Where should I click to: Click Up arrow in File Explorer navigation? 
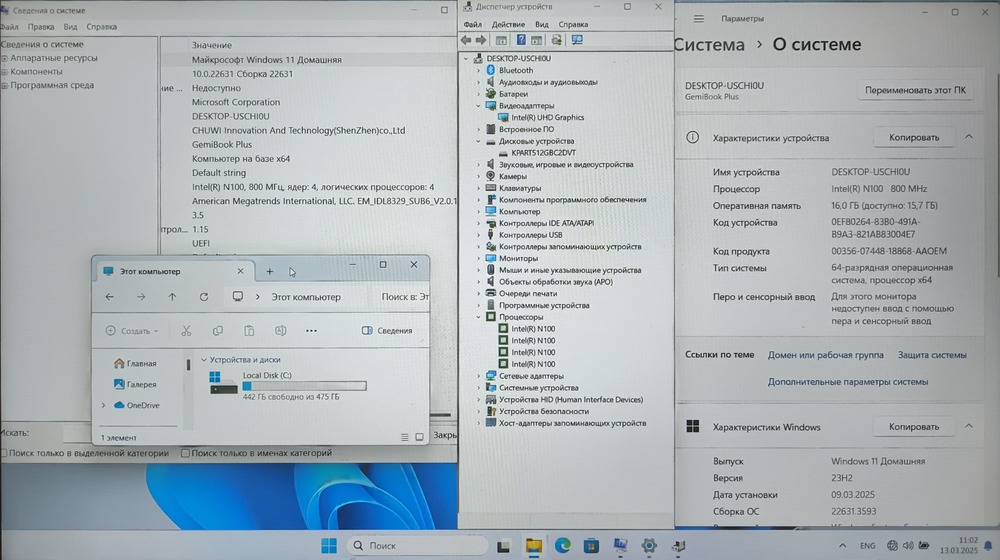tap(172, 297)
